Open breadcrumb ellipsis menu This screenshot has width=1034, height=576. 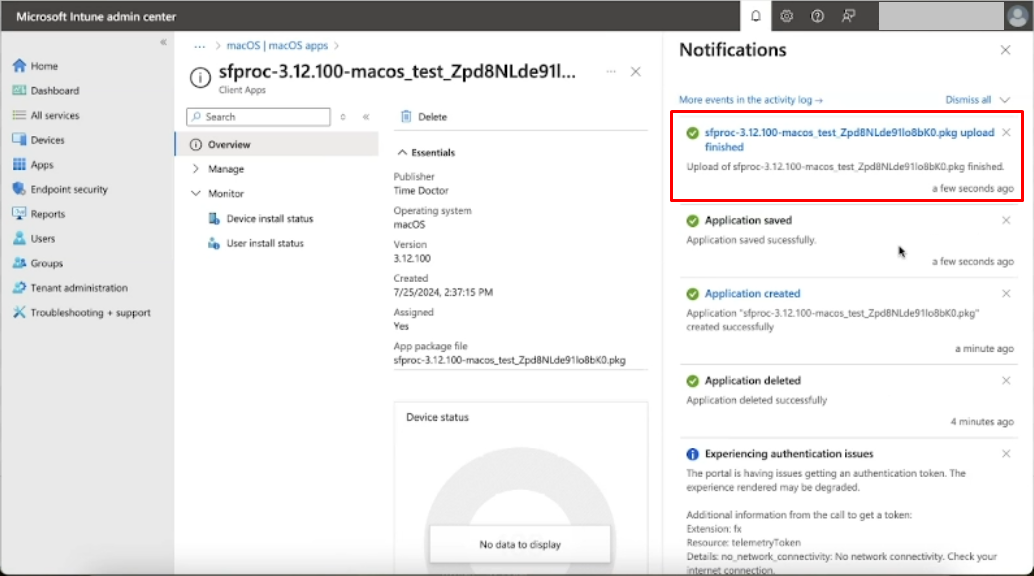coord(199,46)
